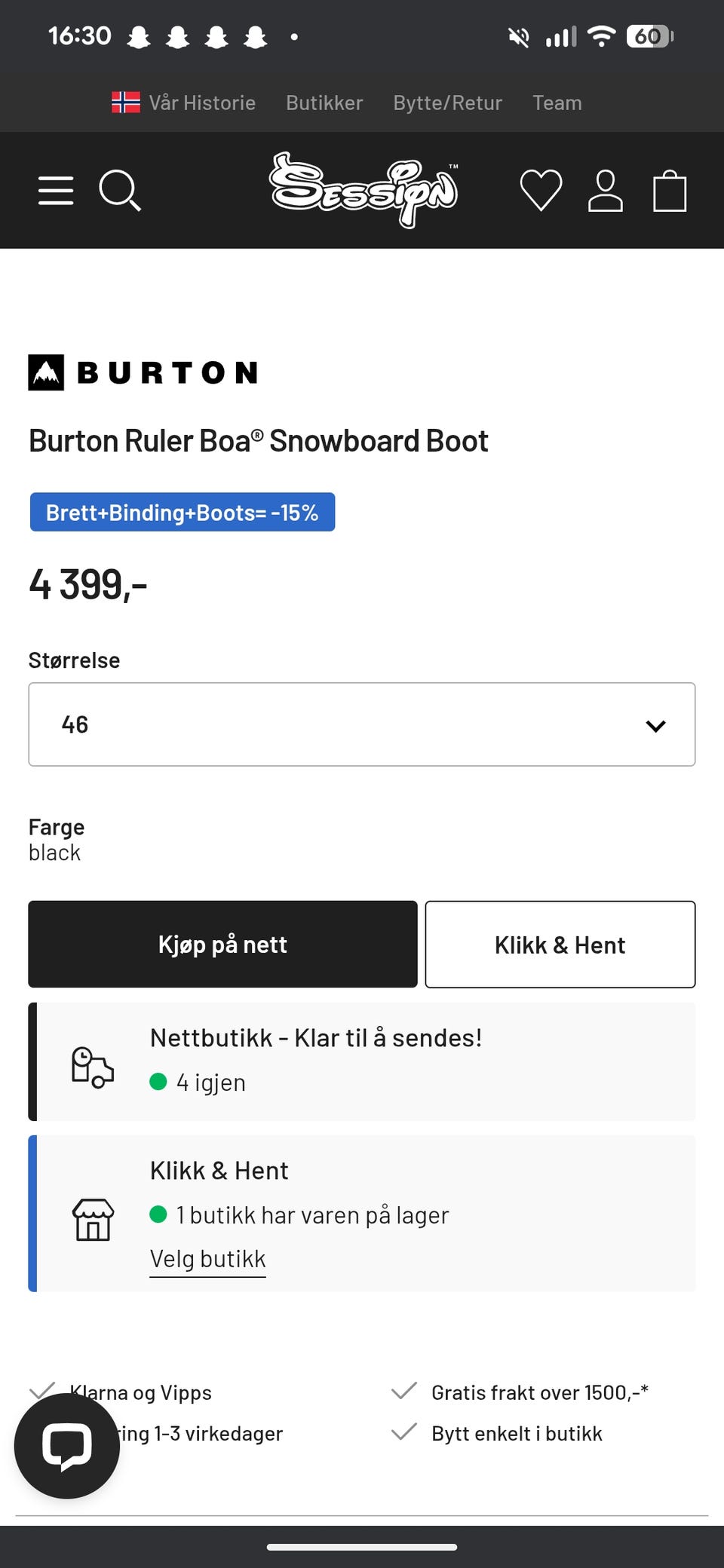Go to Bytte/Retur page
The width and height of the screenshot is (724, 1568).
447,103
